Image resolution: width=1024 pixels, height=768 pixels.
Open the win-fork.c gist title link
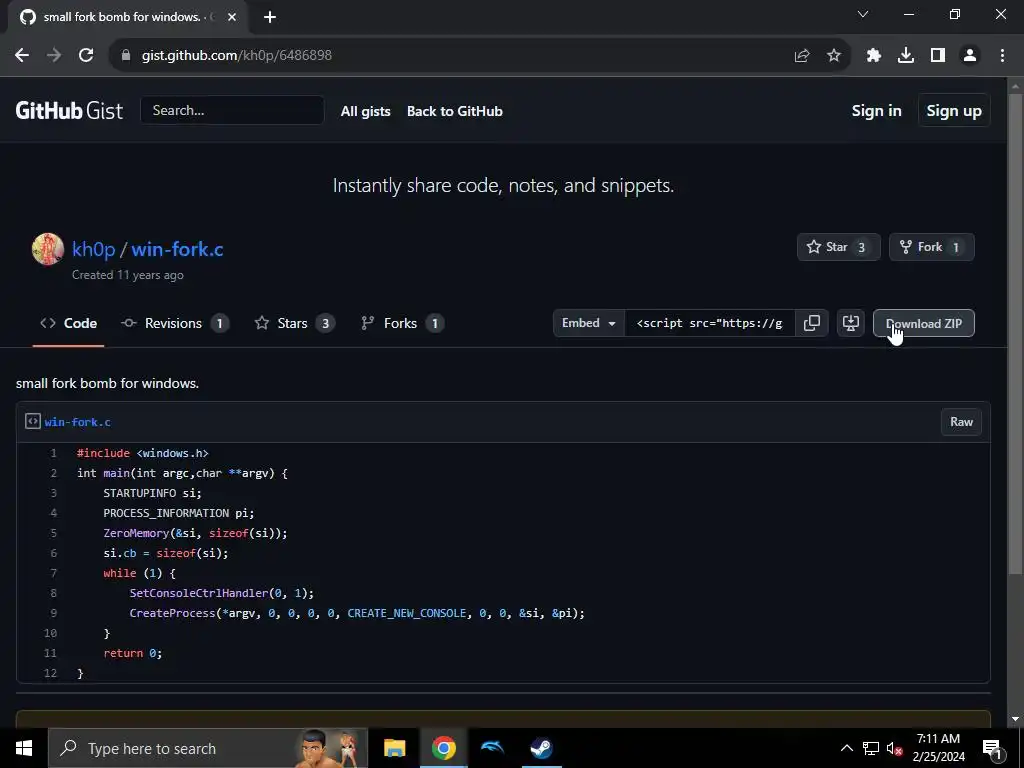click(x=177, y=249)
